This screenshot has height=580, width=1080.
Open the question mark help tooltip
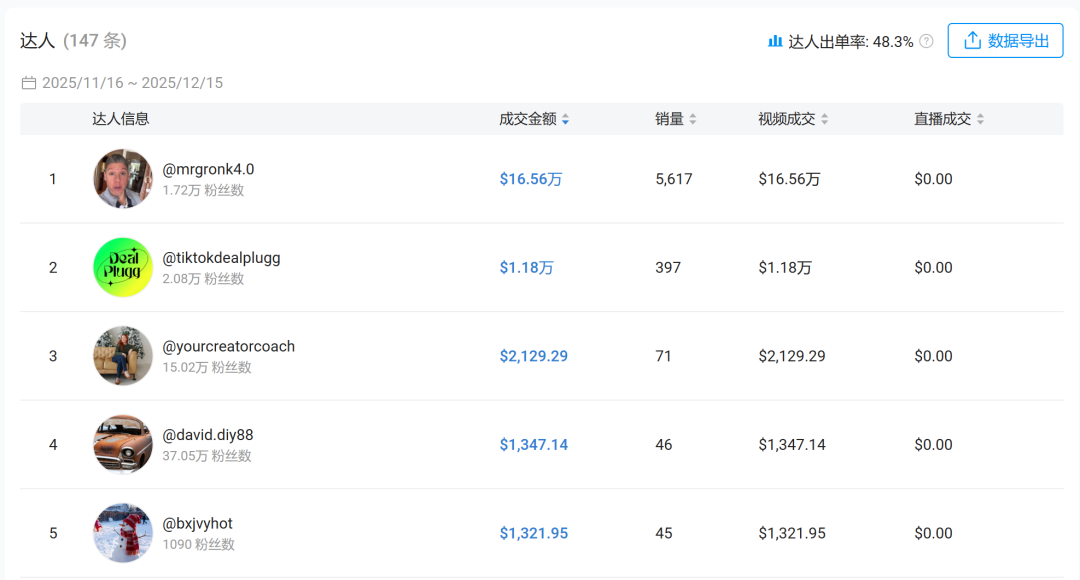point(925,41)
